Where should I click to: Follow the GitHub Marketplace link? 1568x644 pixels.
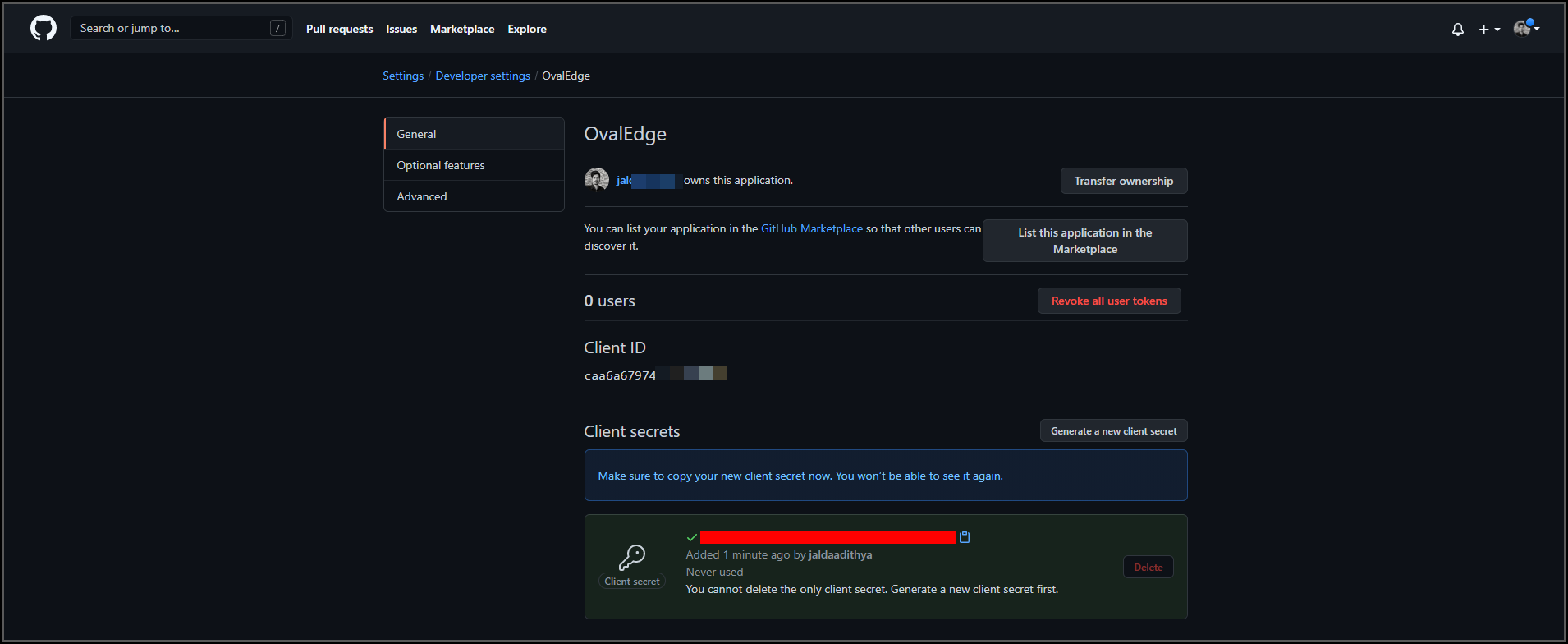point(812,228)
